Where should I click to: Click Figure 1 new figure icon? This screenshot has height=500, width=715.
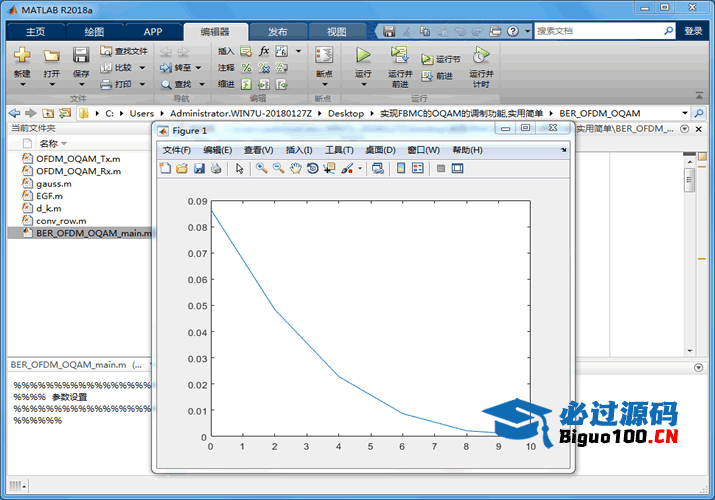[x=165, y=168]
